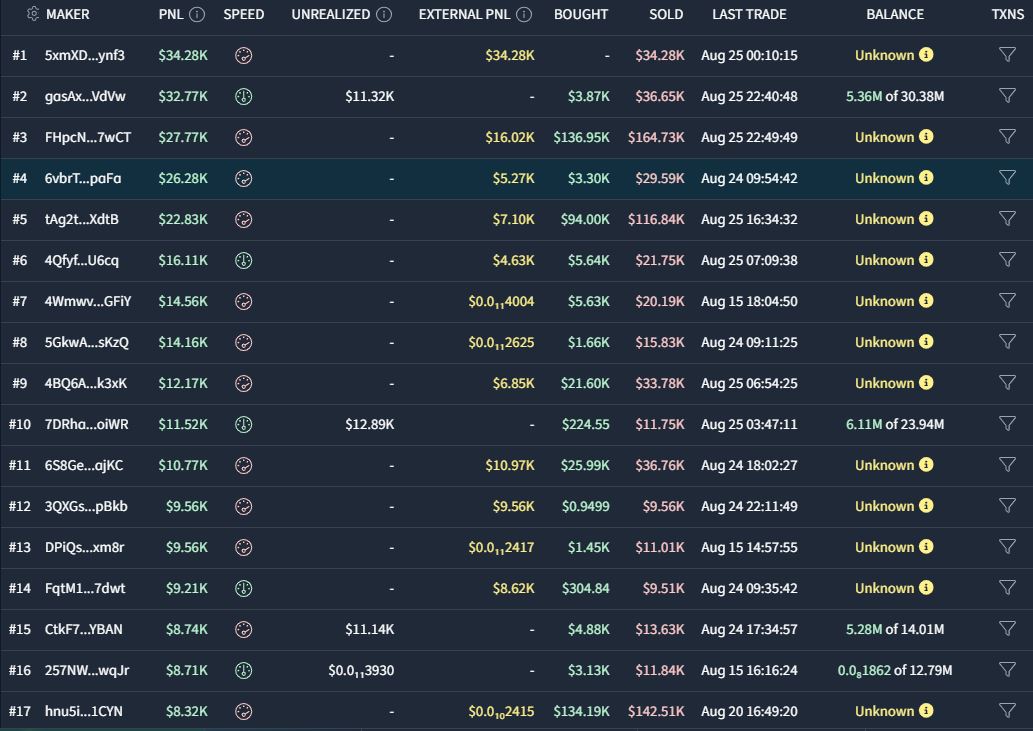Viewport: 1033px width, 731px height.
Task: Click the PNL info icon
Action: (x=197, y=14)
